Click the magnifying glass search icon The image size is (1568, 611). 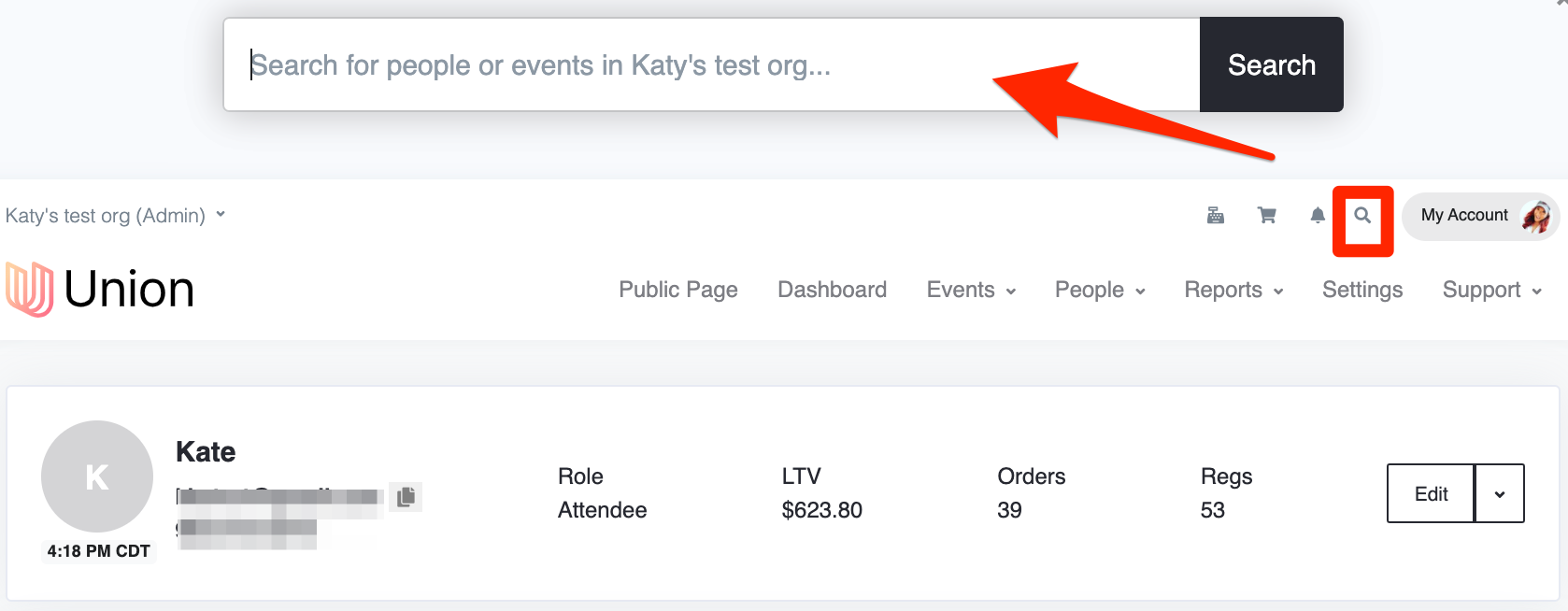pos(1362,216)
